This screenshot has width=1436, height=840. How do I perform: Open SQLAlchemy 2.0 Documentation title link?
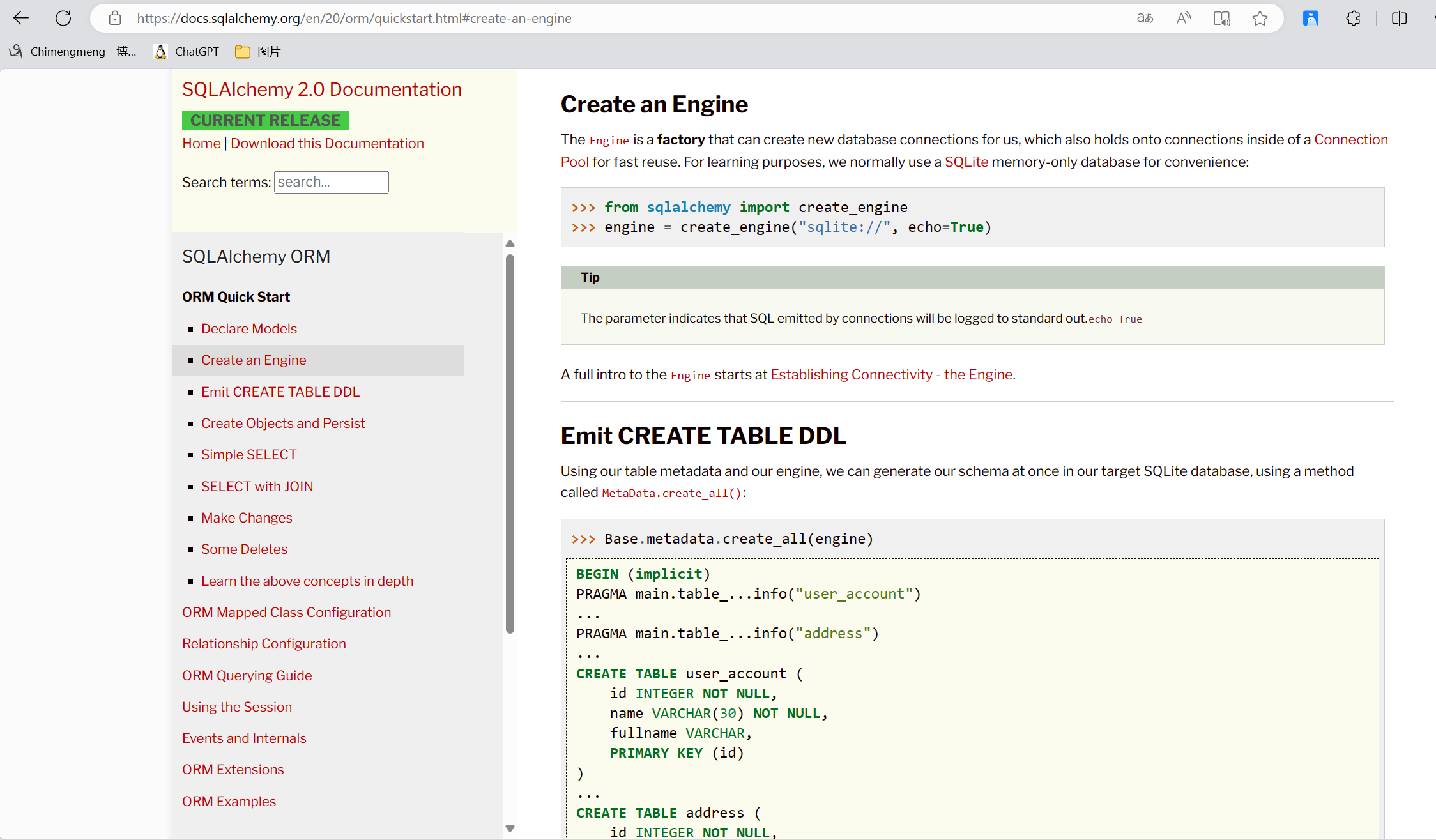(322, 89)
